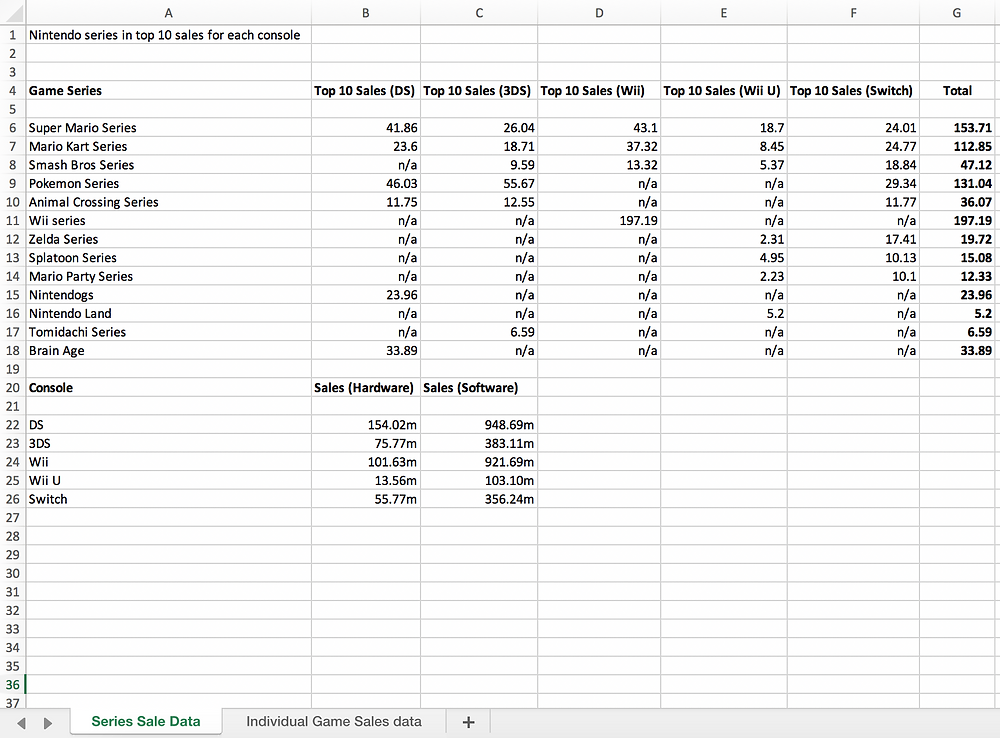Select the 'Nintendo Land' cell

coord(168,313)
